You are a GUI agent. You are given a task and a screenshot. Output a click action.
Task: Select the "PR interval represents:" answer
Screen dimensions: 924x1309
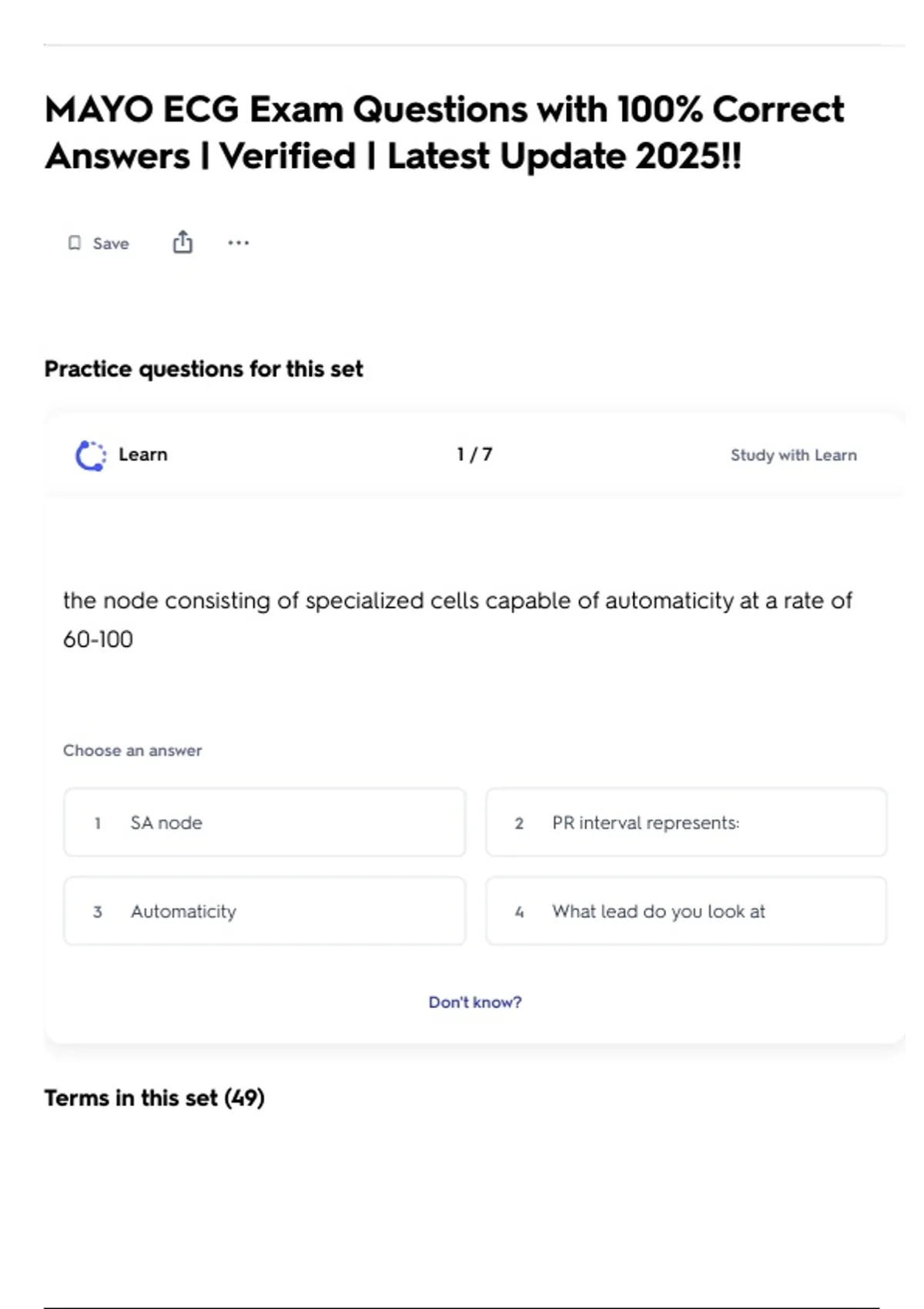686,822
